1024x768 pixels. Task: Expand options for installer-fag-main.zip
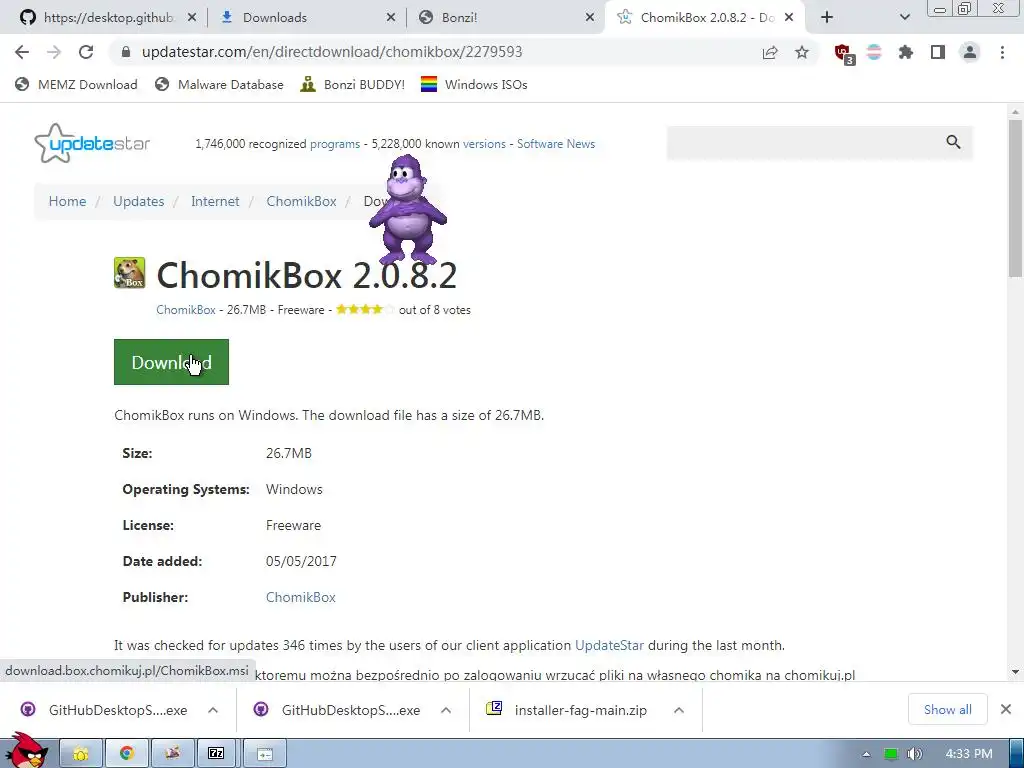679,710
